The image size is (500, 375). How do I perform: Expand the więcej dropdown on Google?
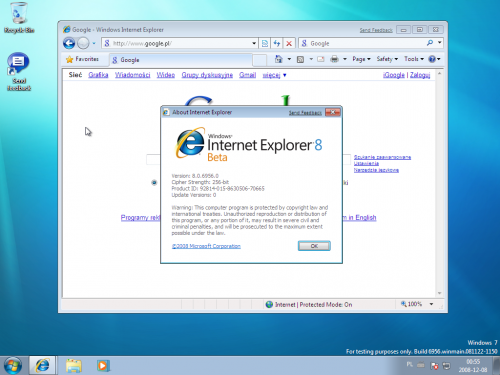(x=274, y=75)
